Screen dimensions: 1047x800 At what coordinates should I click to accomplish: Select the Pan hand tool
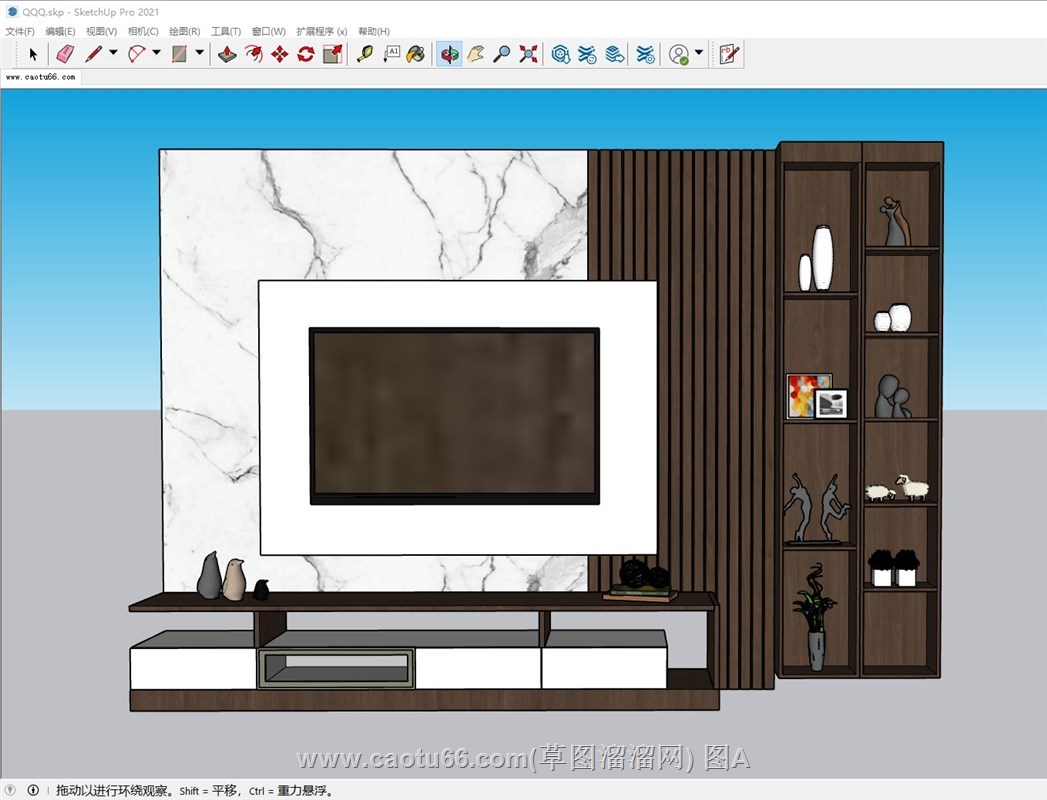(x=476, y=54)
